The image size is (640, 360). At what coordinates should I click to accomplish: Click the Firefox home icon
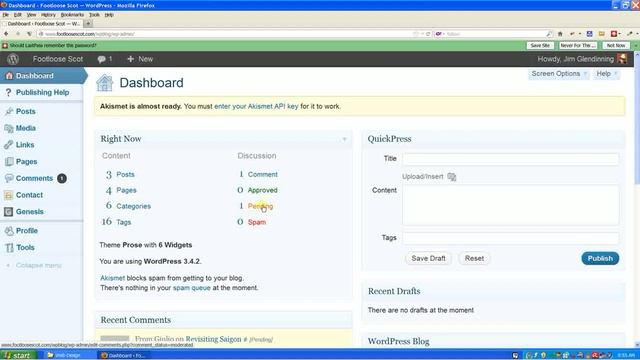point(560,34)
